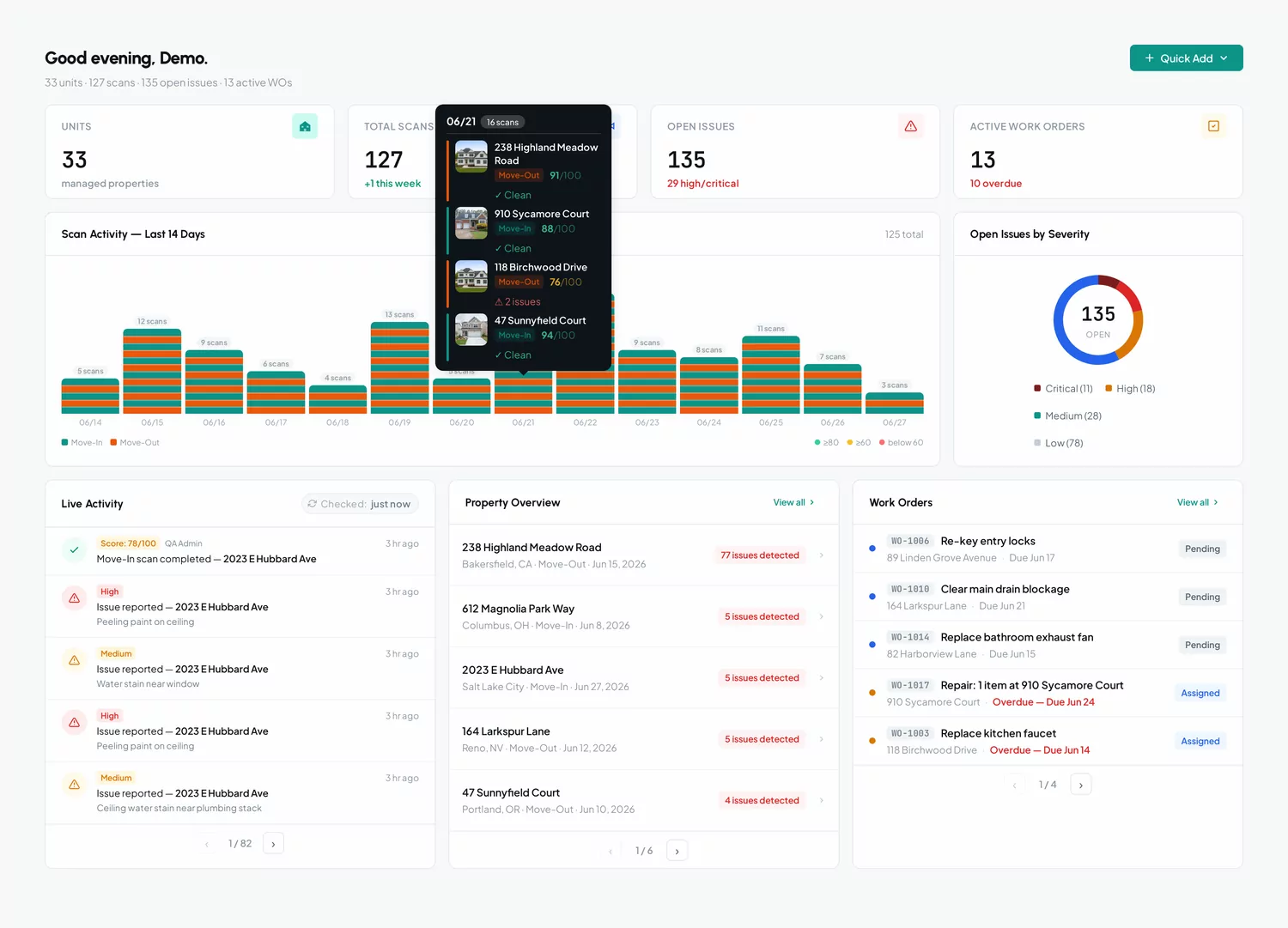This screenshot has height=928, width=1288.
Task: Open WO-1014 Replace bathroom exhaust fan
Action: pos(1048,645)
